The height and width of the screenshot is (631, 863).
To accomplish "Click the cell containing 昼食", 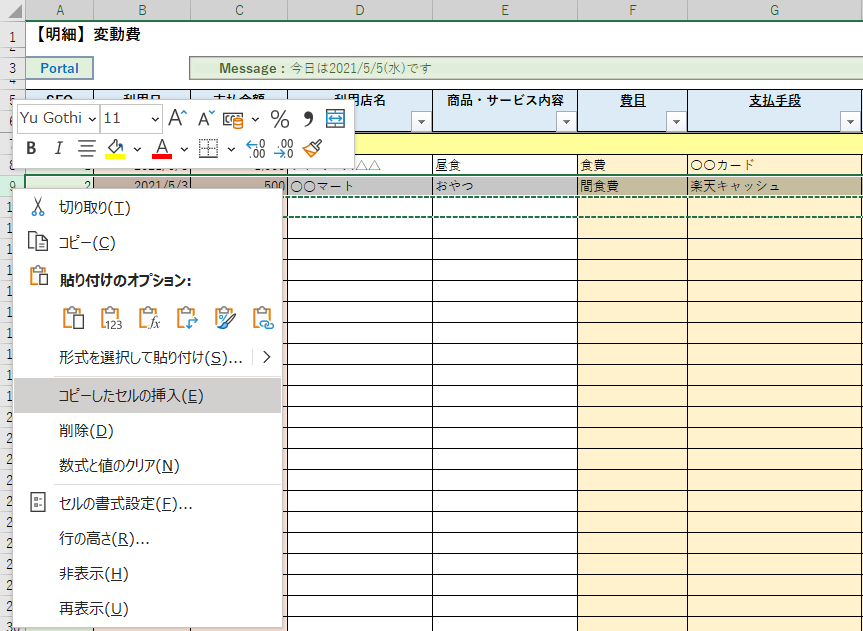I will [505, 165].
